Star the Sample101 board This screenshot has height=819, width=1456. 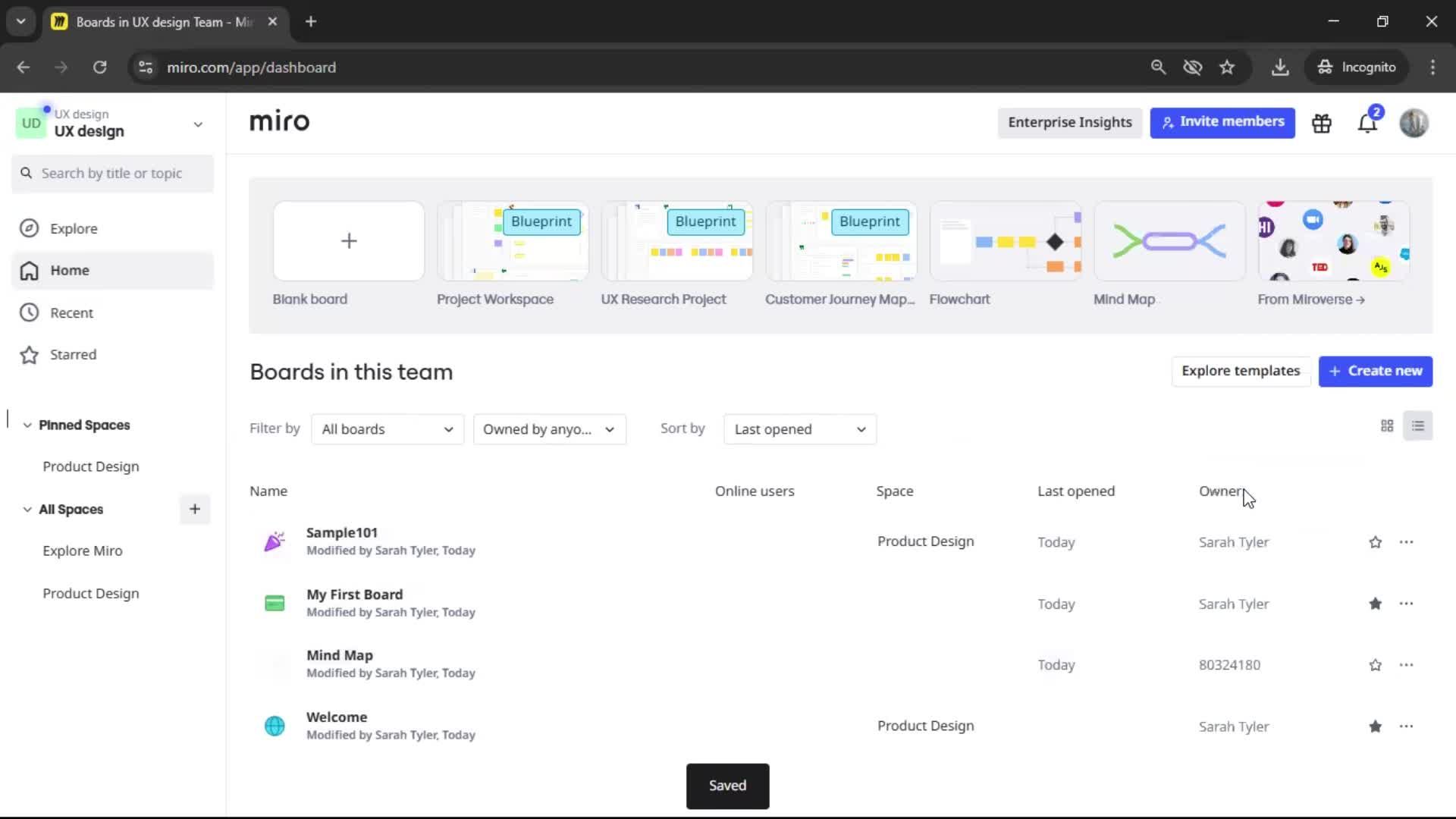coord(1375,542)
